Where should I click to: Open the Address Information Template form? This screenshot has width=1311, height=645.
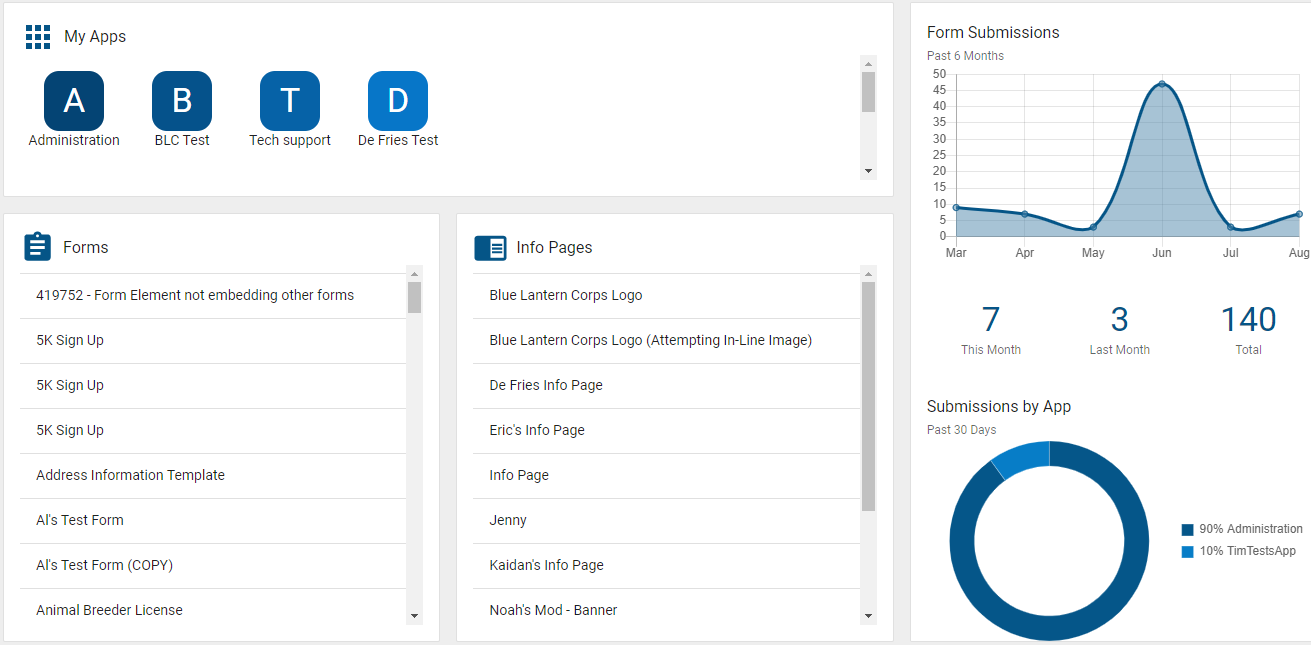click(213, 476)
